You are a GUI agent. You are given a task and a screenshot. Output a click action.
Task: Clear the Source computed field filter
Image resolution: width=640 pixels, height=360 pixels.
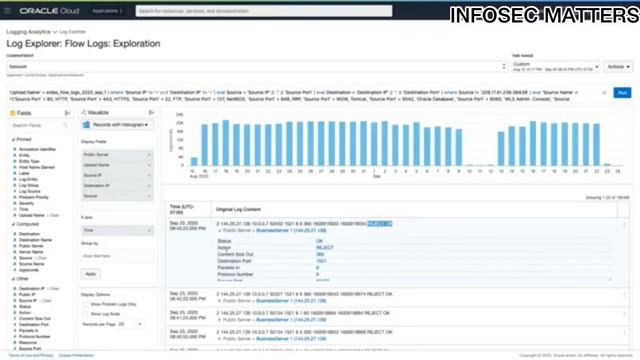42,258
